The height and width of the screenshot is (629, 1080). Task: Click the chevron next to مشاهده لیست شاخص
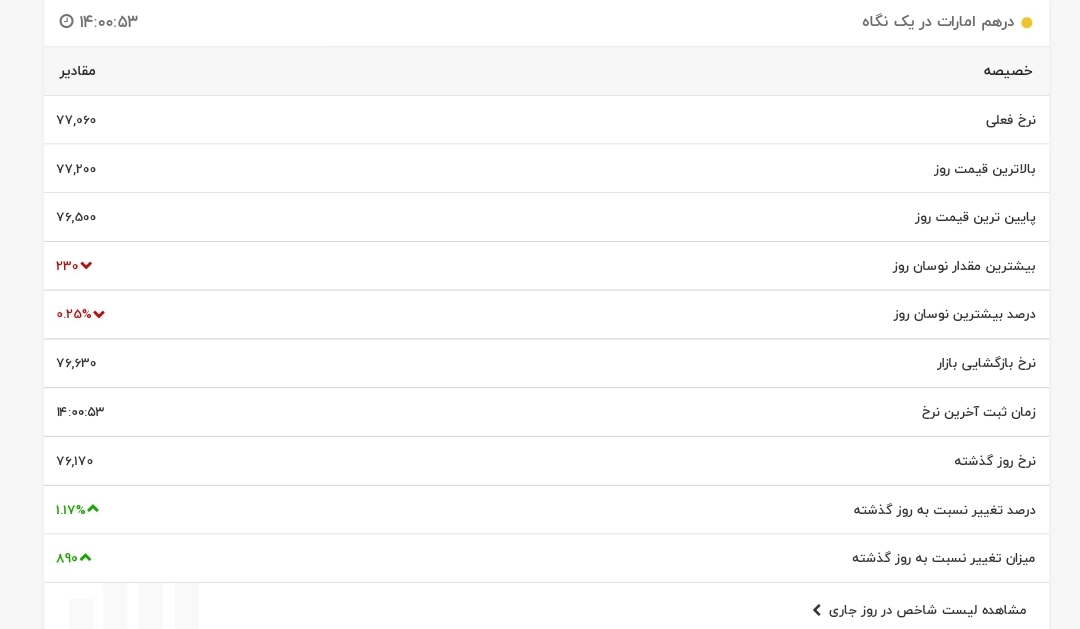(817, 610)
